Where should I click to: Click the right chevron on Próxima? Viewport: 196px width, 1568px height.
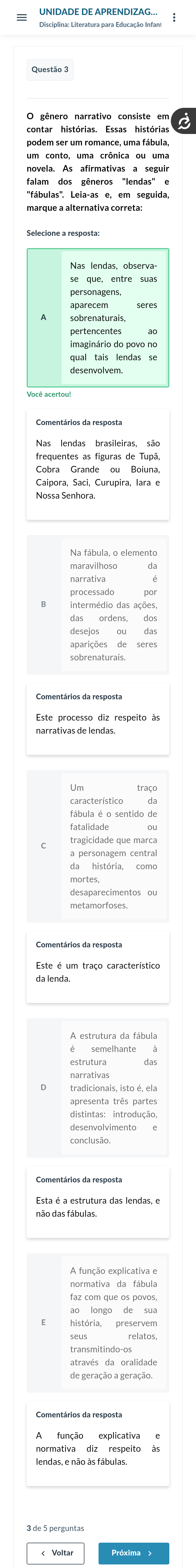point(150,1553)
